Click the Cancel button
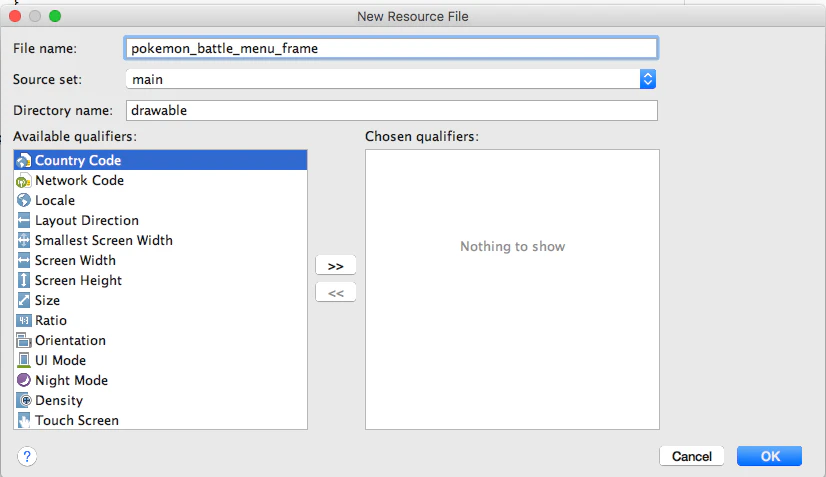826x477 pixels. click(692, 456)
